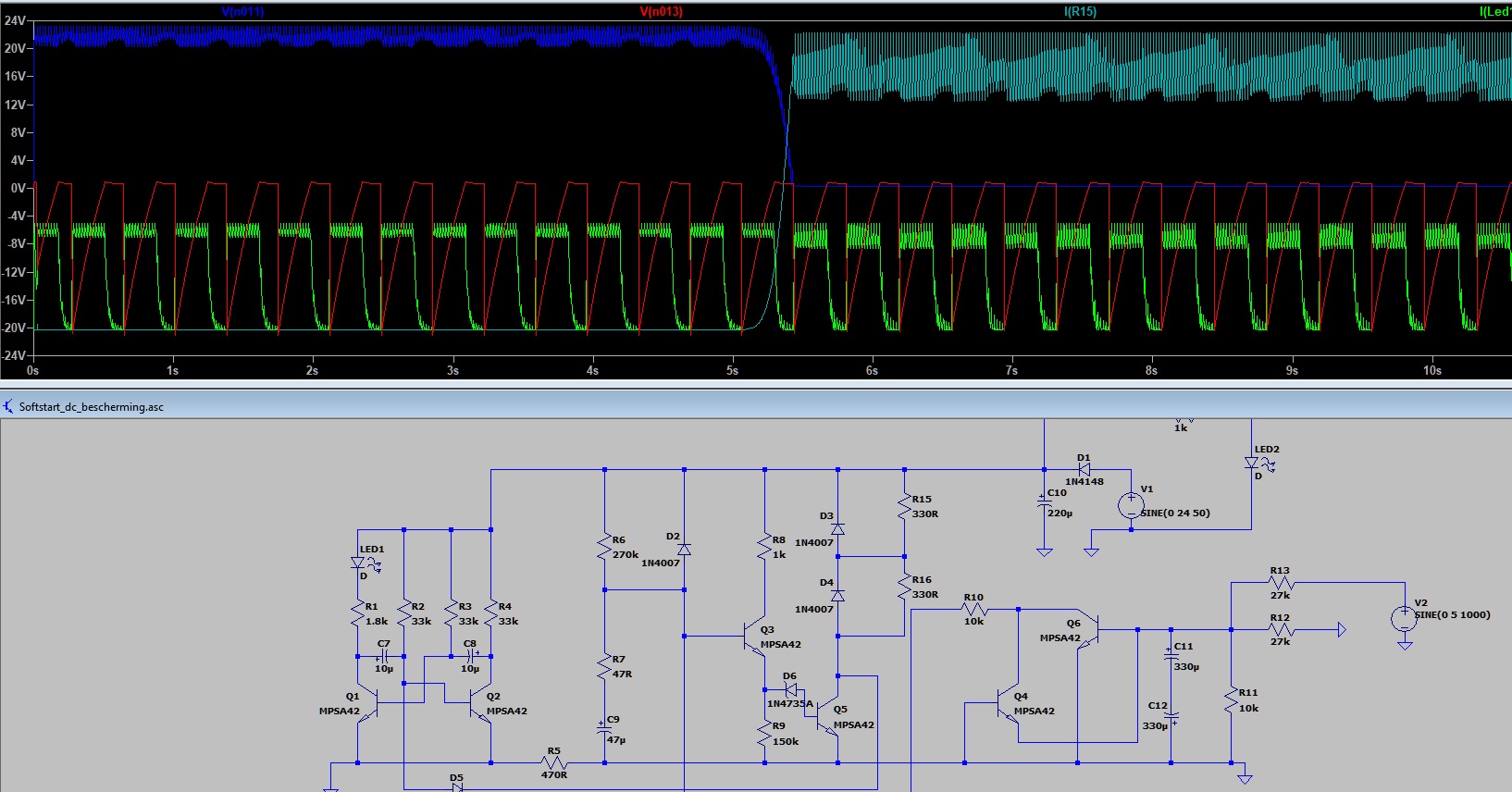
Task: Click the 47R value of R7
Action: pos(622,674)
